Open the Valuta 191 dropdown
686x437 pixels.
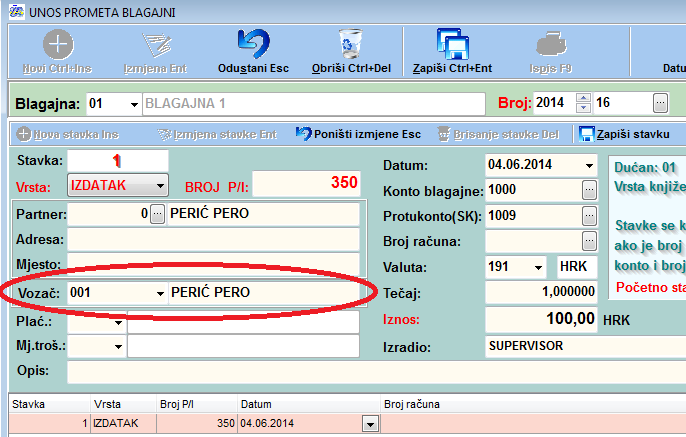[538, 267]
